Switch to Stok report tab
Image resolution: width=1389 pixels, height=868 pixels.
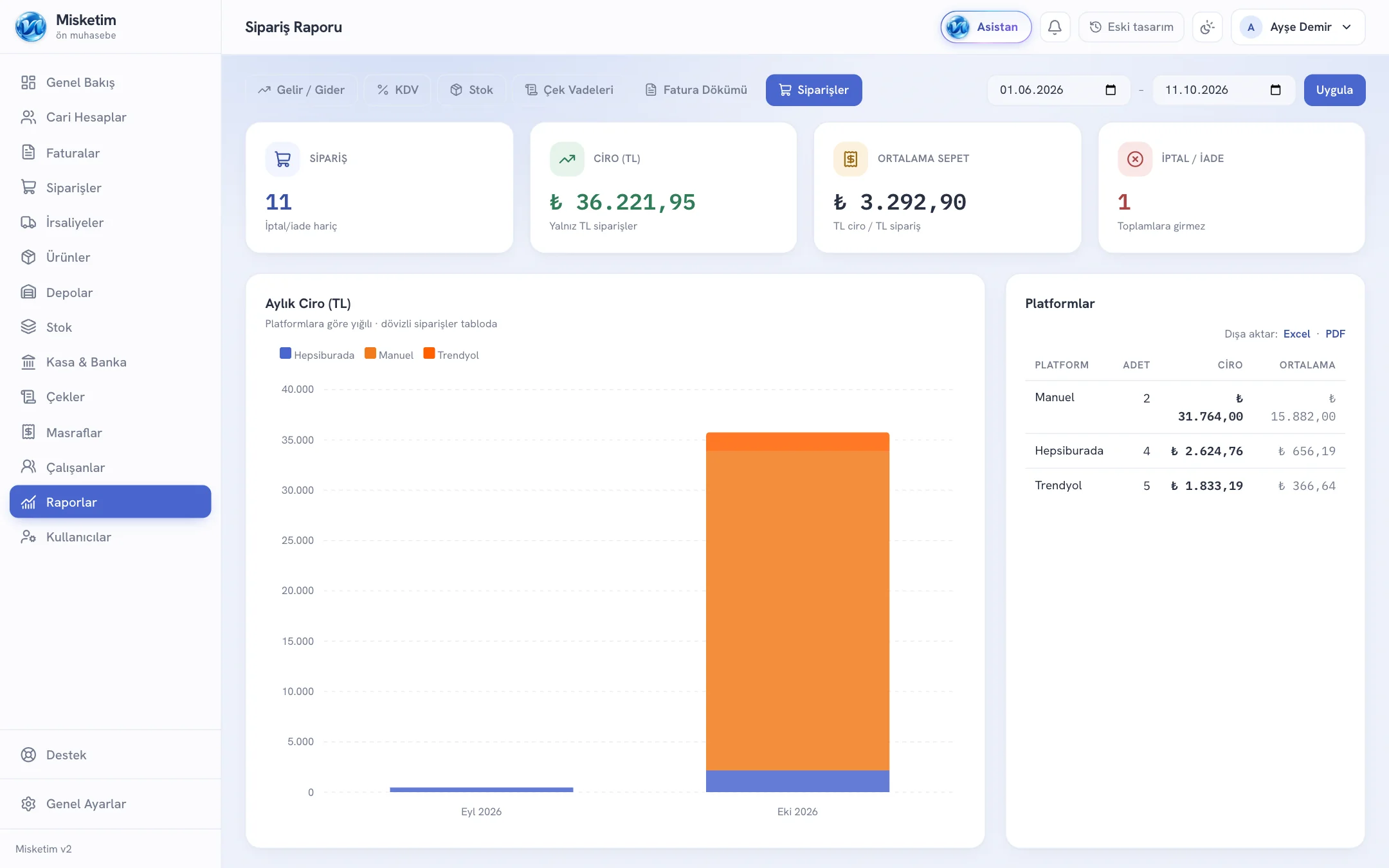(471, 90)
